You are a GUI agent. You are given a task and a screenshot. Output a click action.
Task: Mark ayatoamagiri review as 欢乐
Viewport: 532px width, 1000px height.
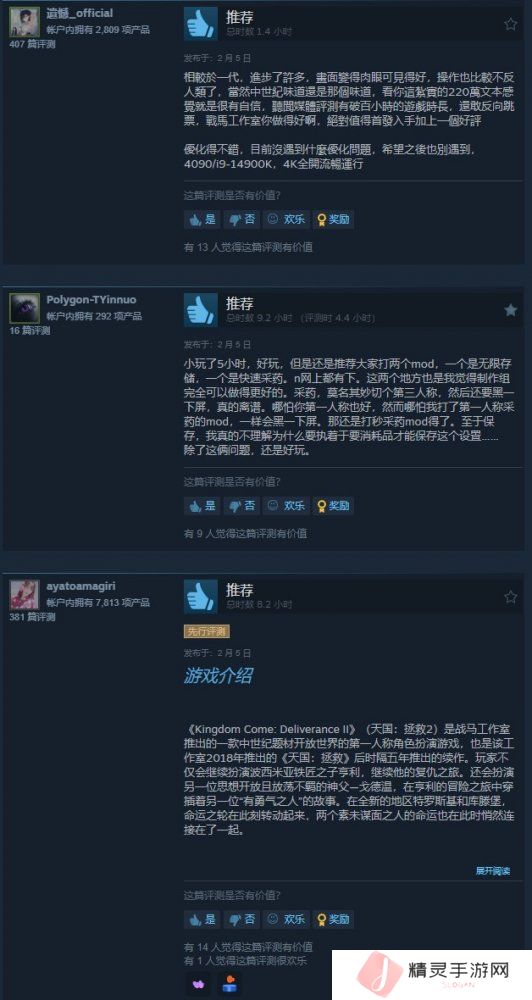tap(285, 920)
